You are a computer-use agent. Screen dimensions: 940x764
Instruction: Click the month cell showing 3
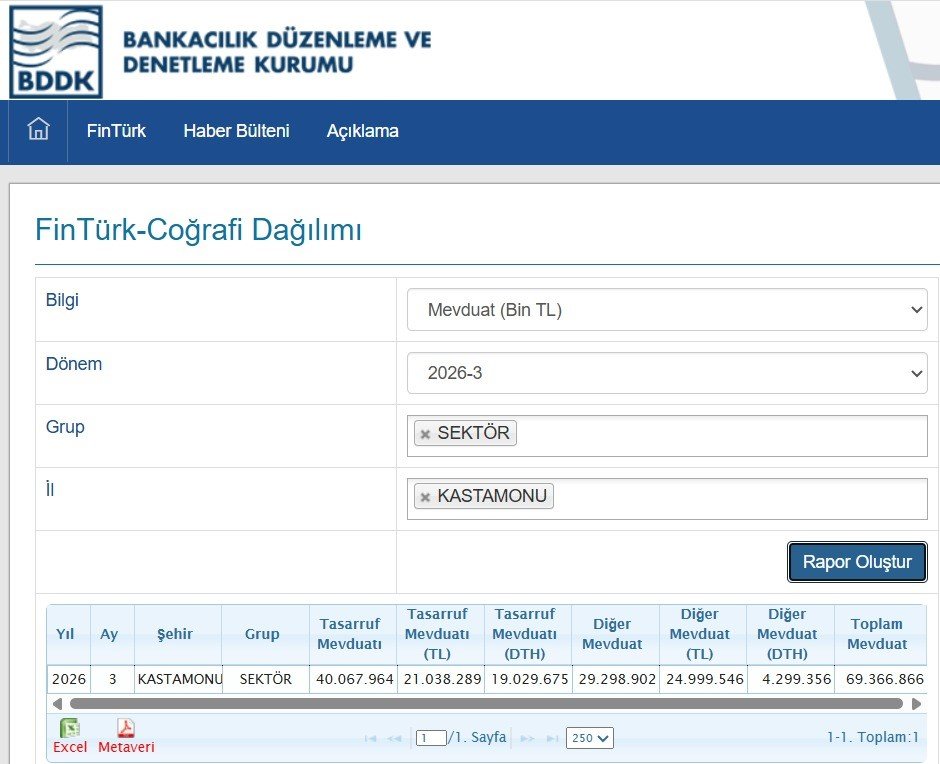coord(112,679)
